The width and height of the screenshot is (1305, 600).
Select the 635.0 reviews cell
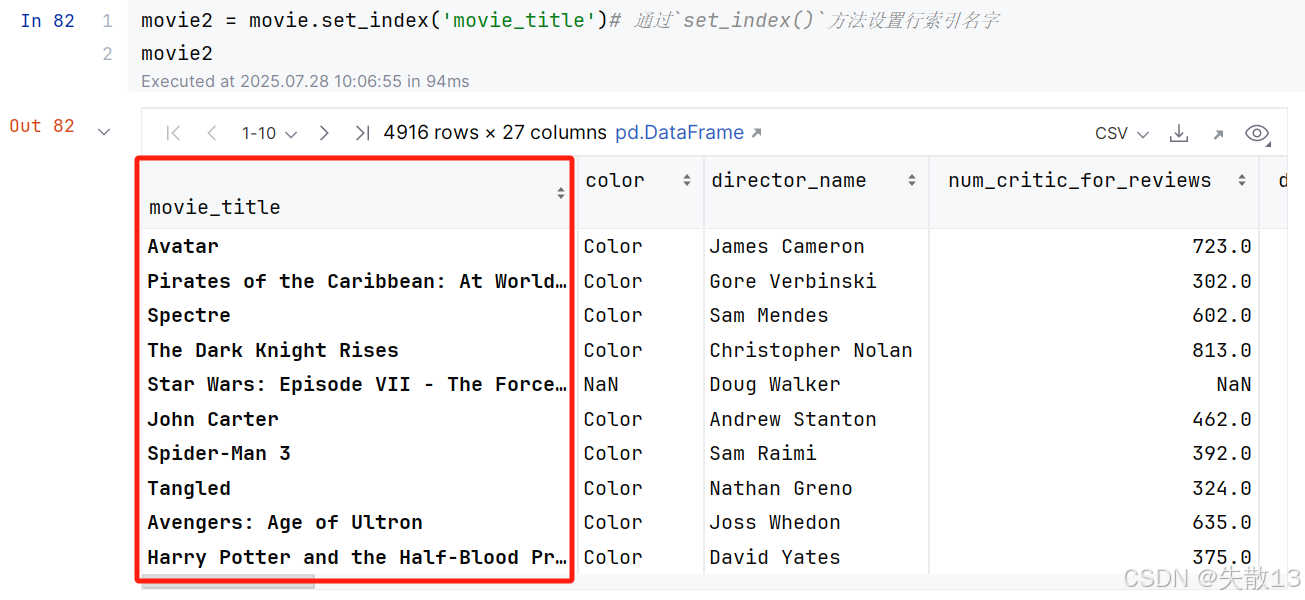point(1222,522)
